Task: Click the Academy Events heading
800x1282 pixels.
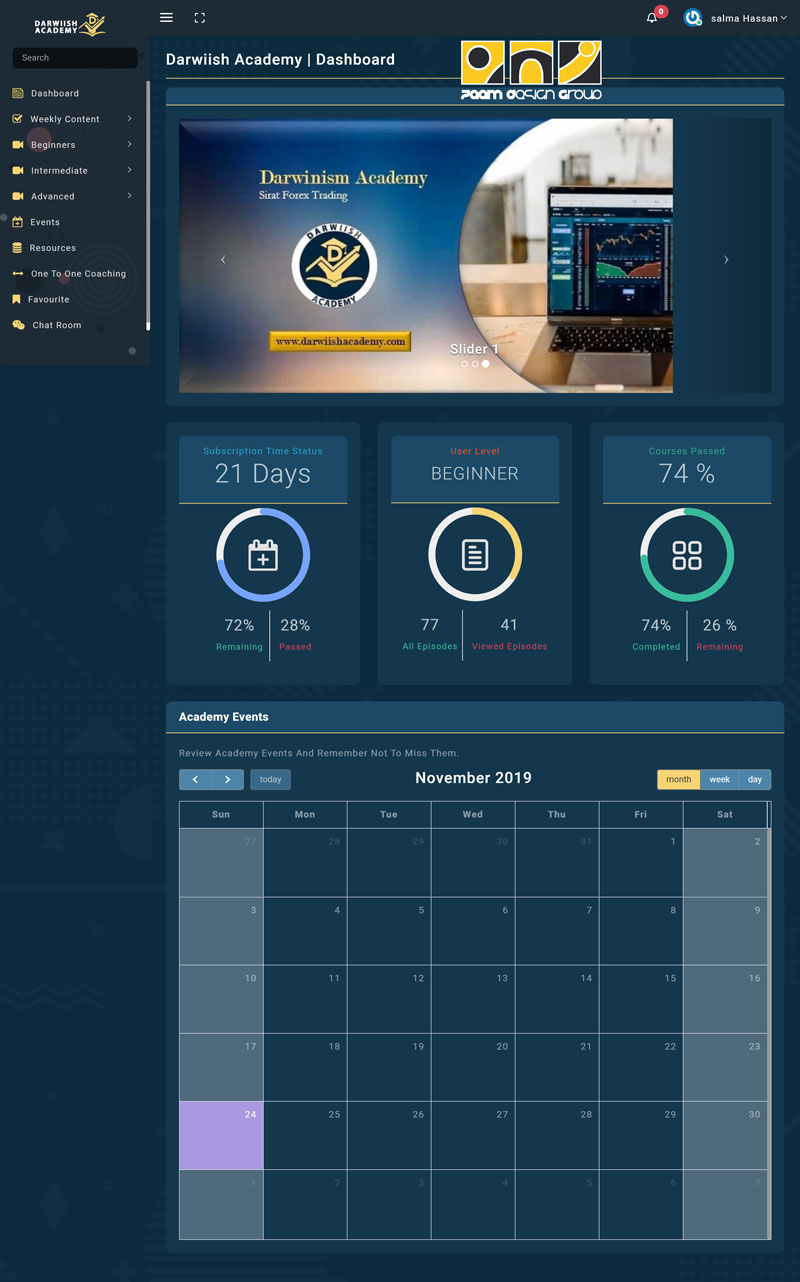Action: [224, 717]
